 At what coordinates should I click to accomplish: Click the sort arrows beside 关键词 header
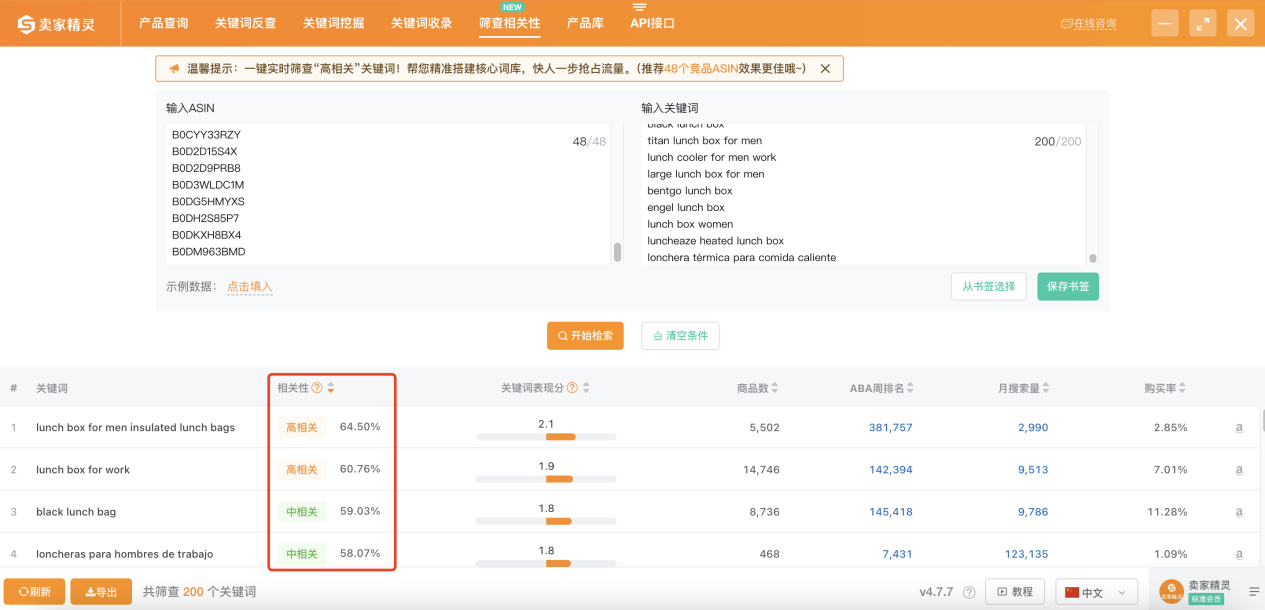(330, 387)
